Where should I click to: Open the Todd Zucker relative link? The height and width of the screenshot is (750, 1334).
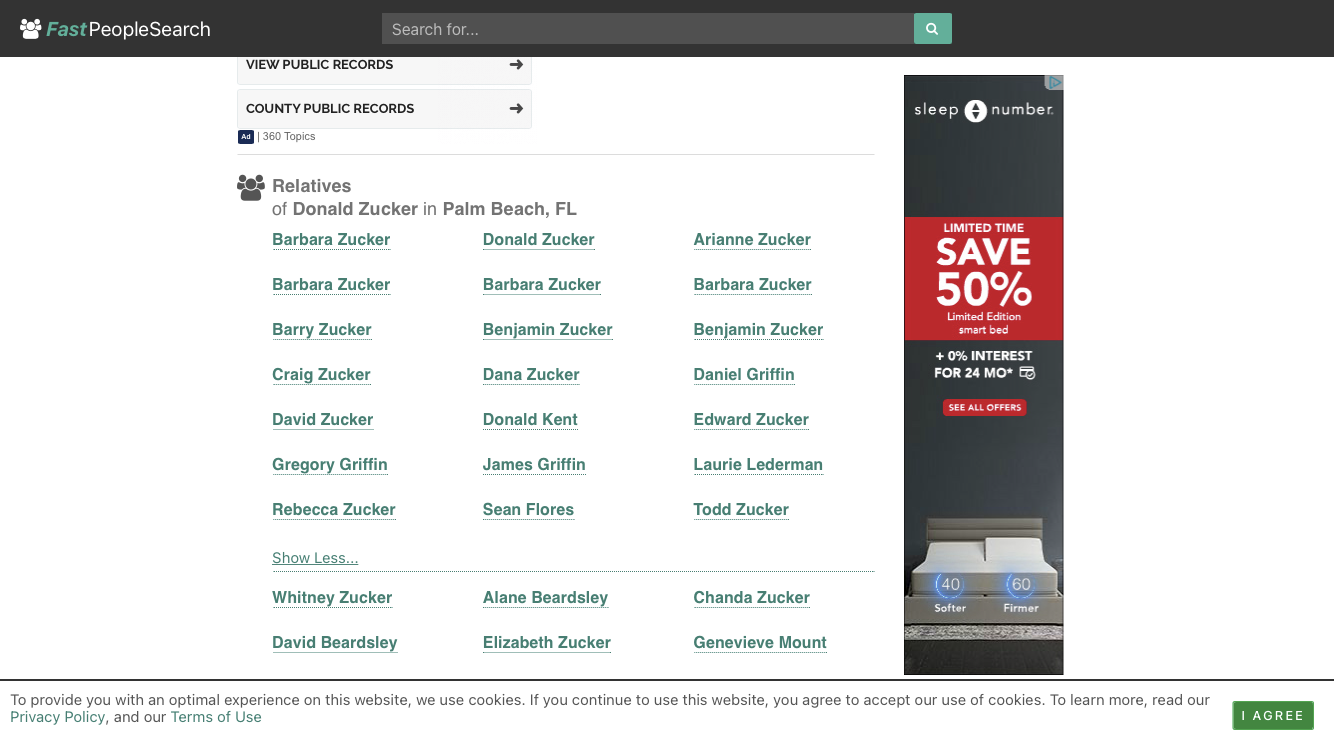(x=741, y=510)
